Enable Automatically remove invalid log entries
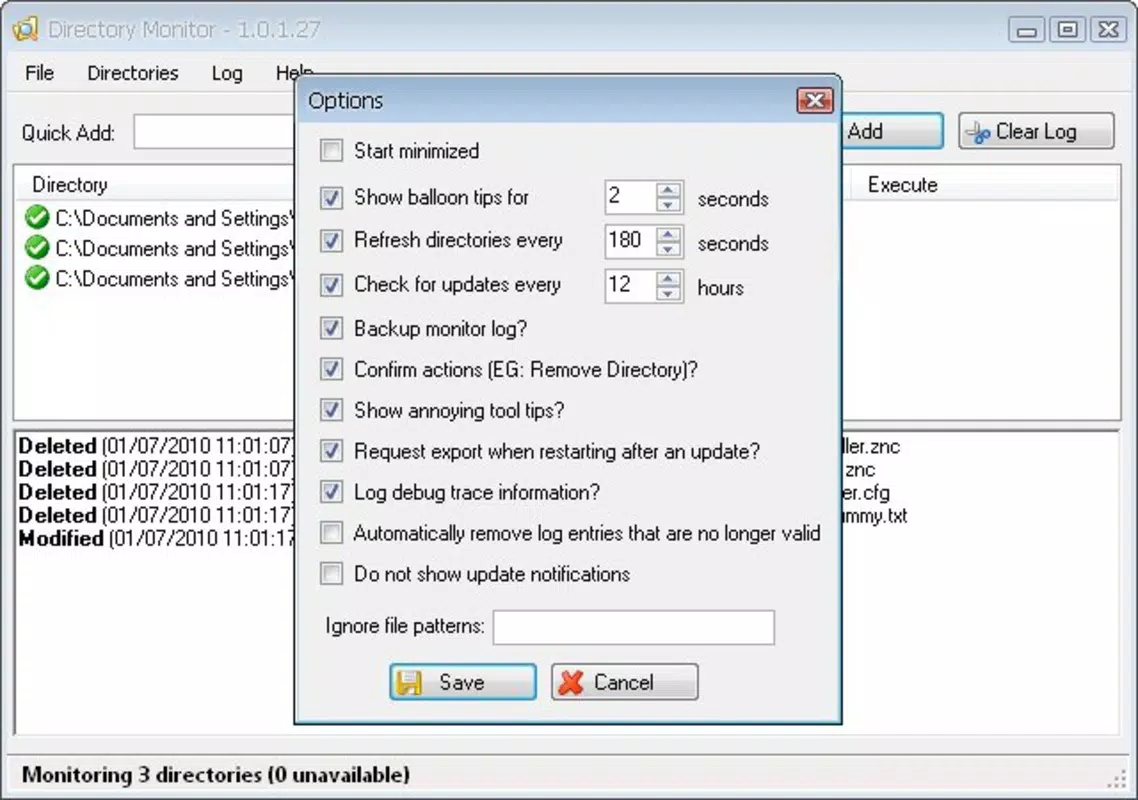Image resolution: width=1138 pixels, height=800 pixels. [x=332, y=534]
